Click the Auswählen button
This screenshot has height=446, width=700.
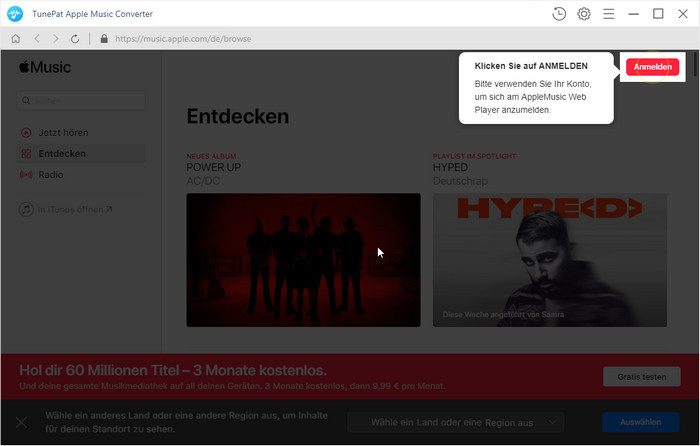click(x=641, y=422)
